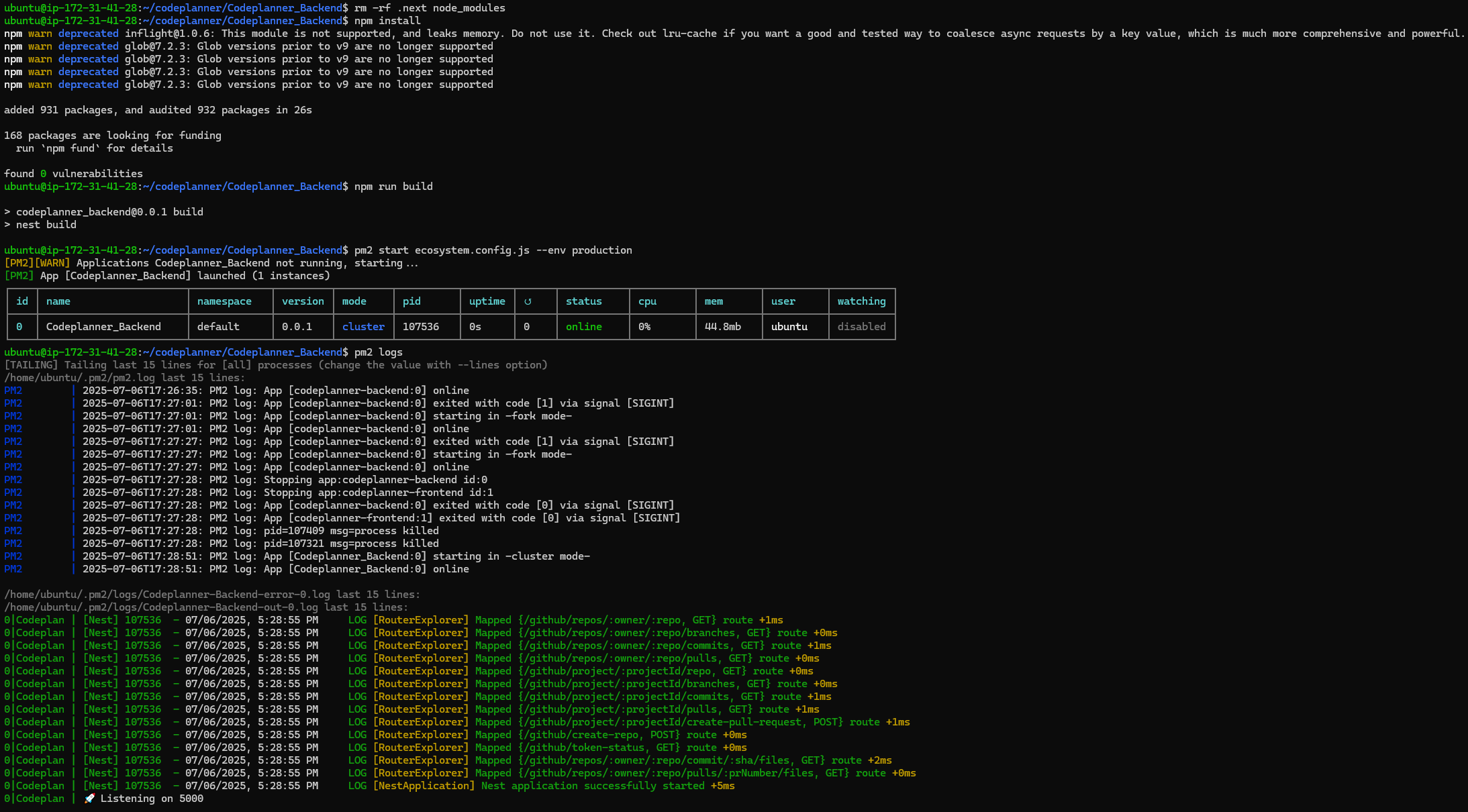
Task: Click the npm run build command text
Action: (393, 187)
